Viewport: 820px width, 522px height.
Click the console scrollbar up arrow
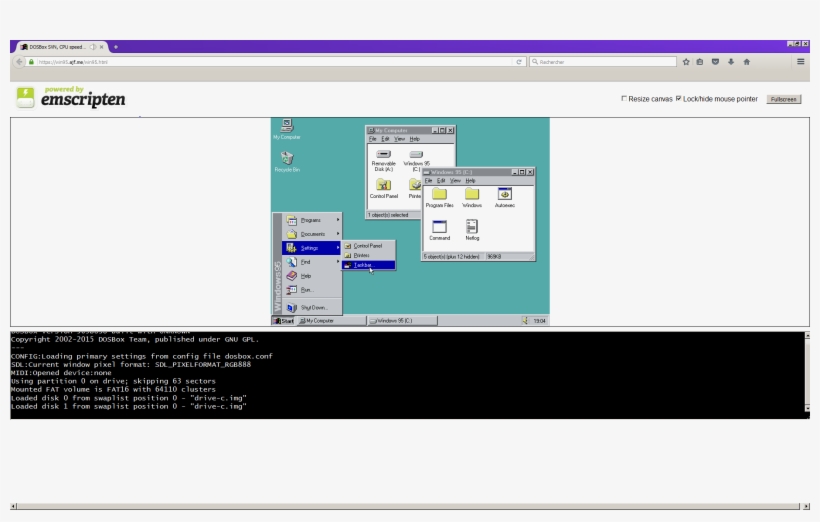tap(807, 335)
